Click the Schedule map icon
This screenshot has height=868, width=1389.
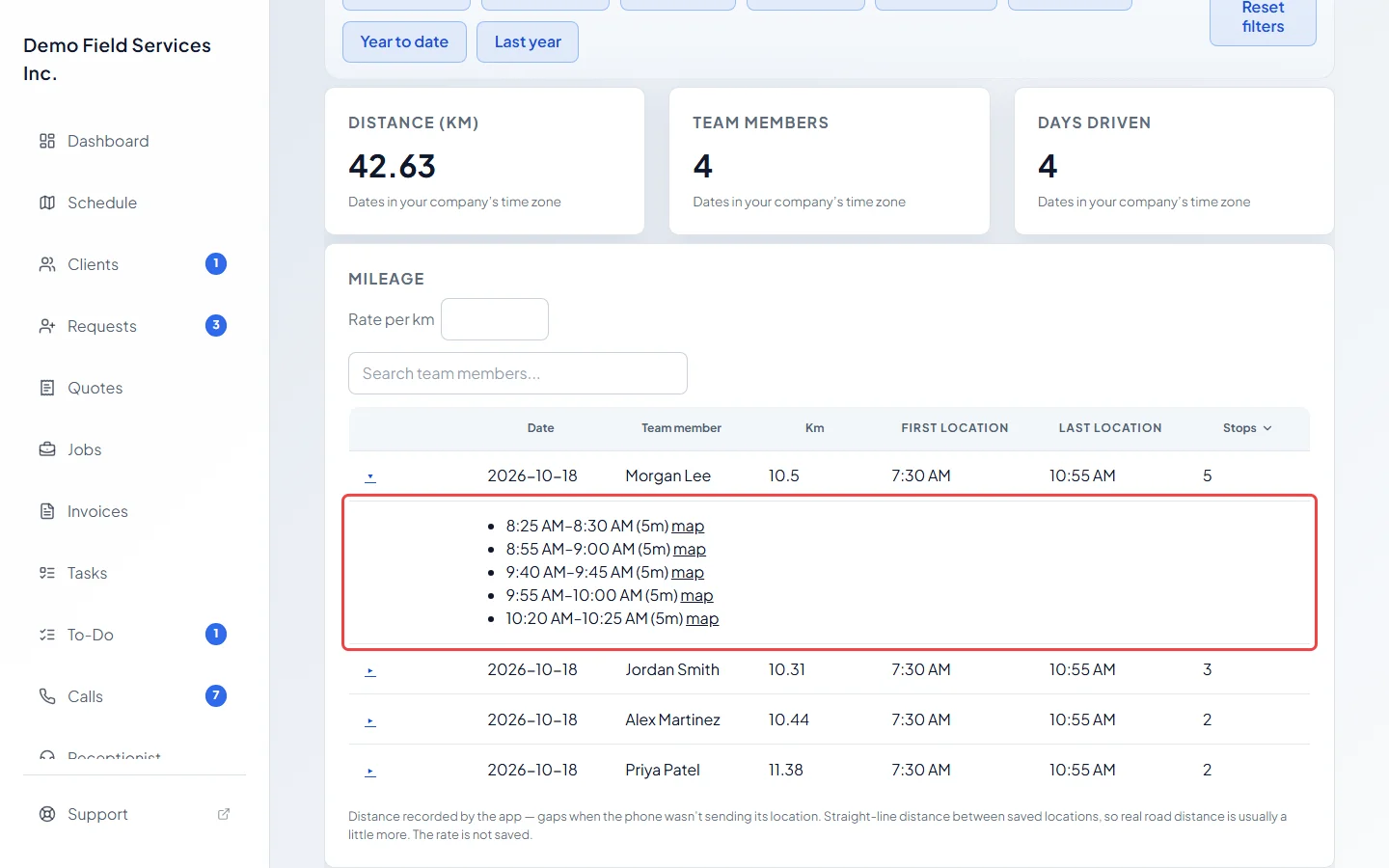coord(46,203)
